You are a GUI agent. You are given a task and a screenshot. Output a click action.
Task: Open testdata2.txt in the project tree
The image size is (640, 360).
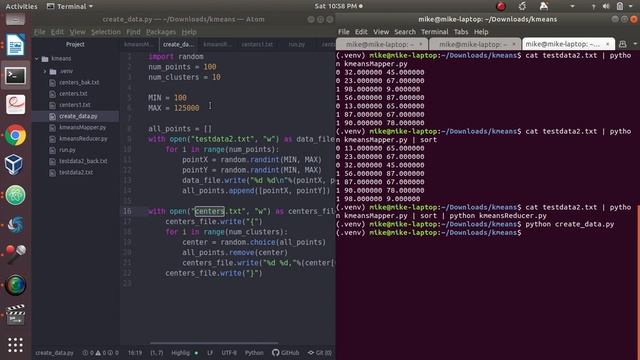pyautogui.click(x=76, y=172)
